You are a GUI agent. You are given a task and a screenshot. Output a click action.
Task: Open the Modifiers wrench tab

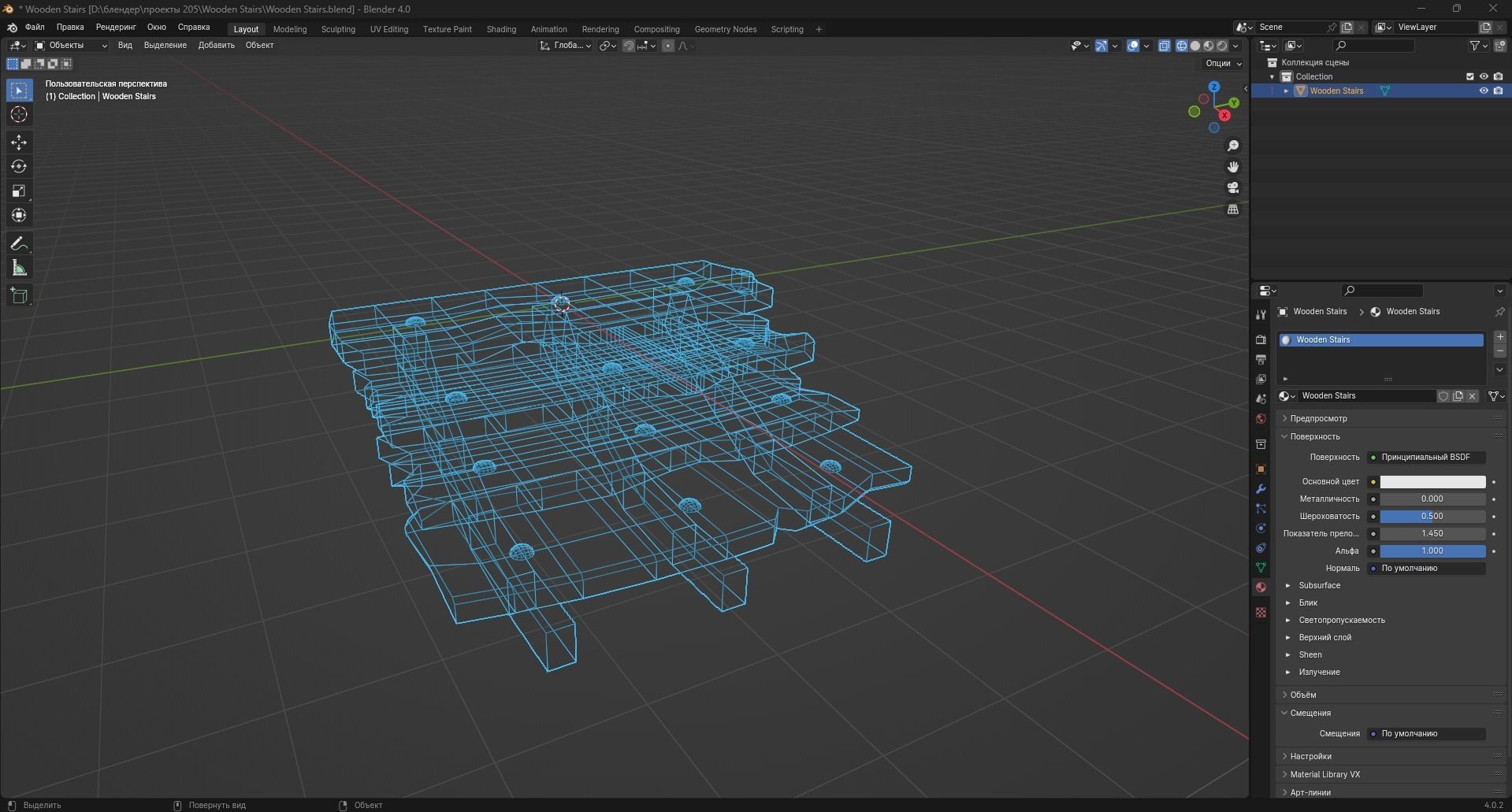coord(1261,488)
